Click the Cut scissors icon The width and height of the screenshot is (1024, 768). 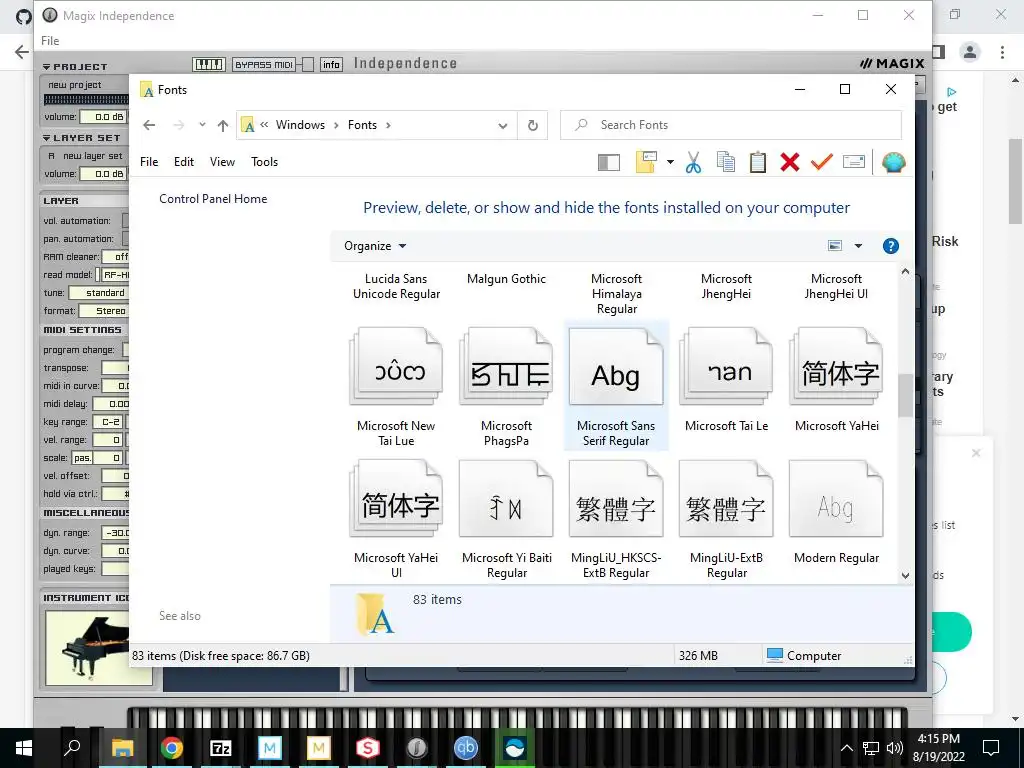694,162
